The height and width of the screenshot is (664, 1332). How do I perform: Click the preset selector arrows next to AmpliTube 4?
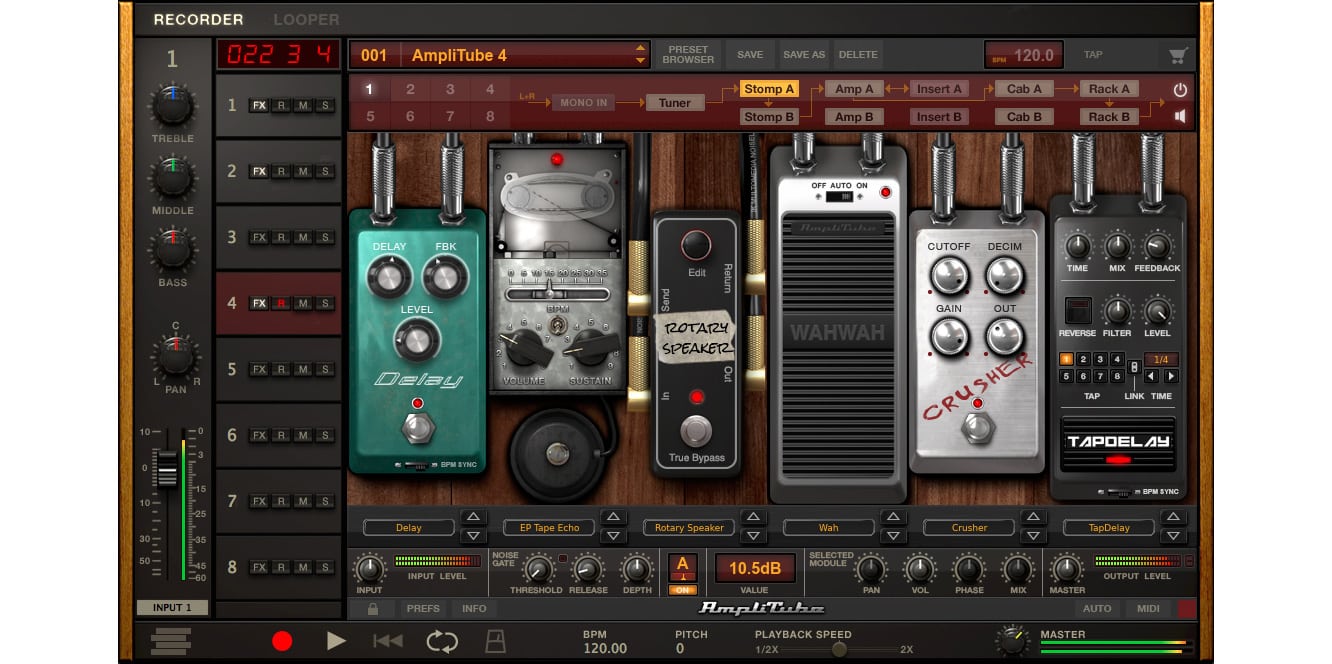[641, 54]
